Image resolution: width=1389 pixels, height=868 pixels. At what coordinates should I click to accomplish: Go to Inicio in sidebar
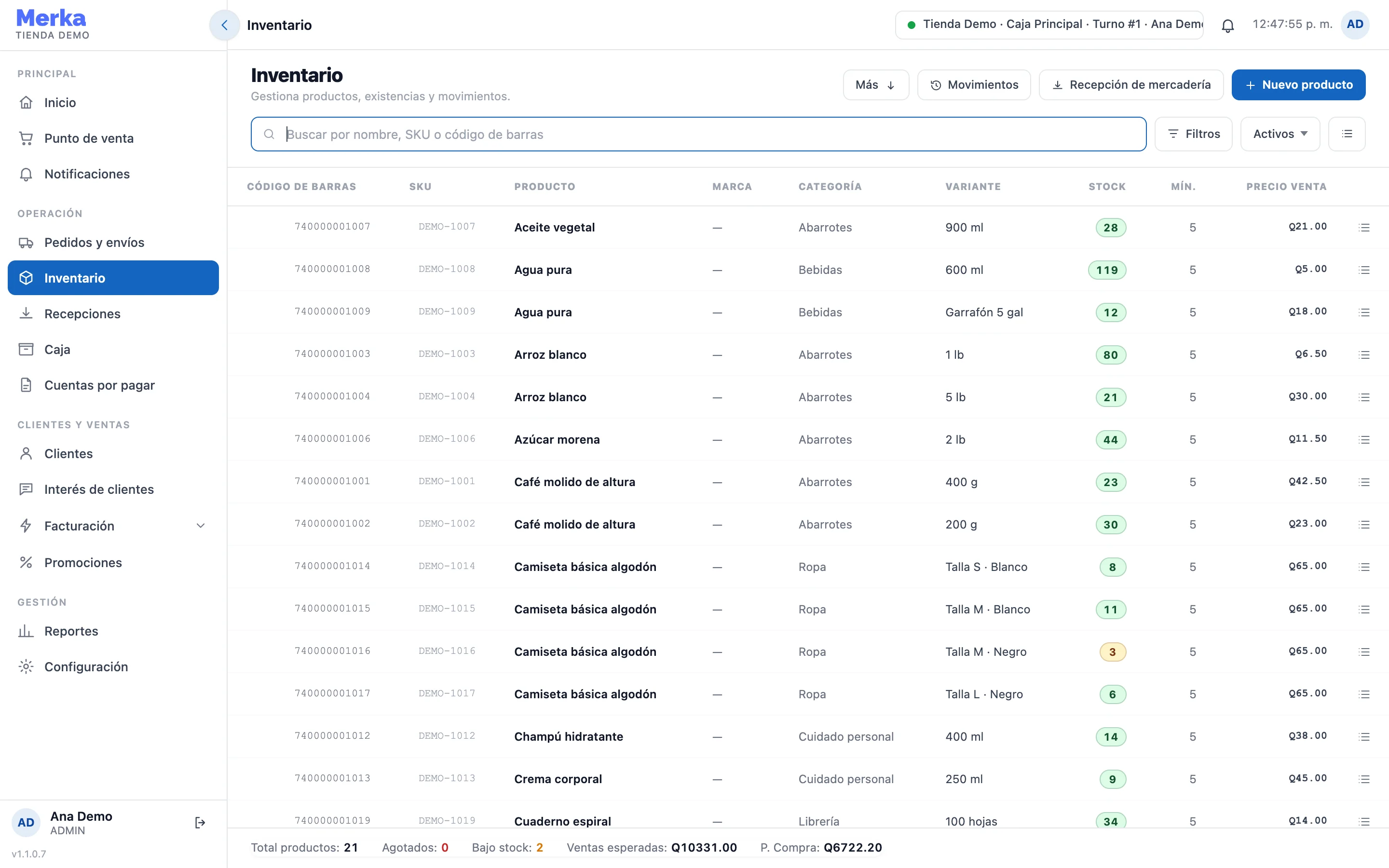(113, 103)
